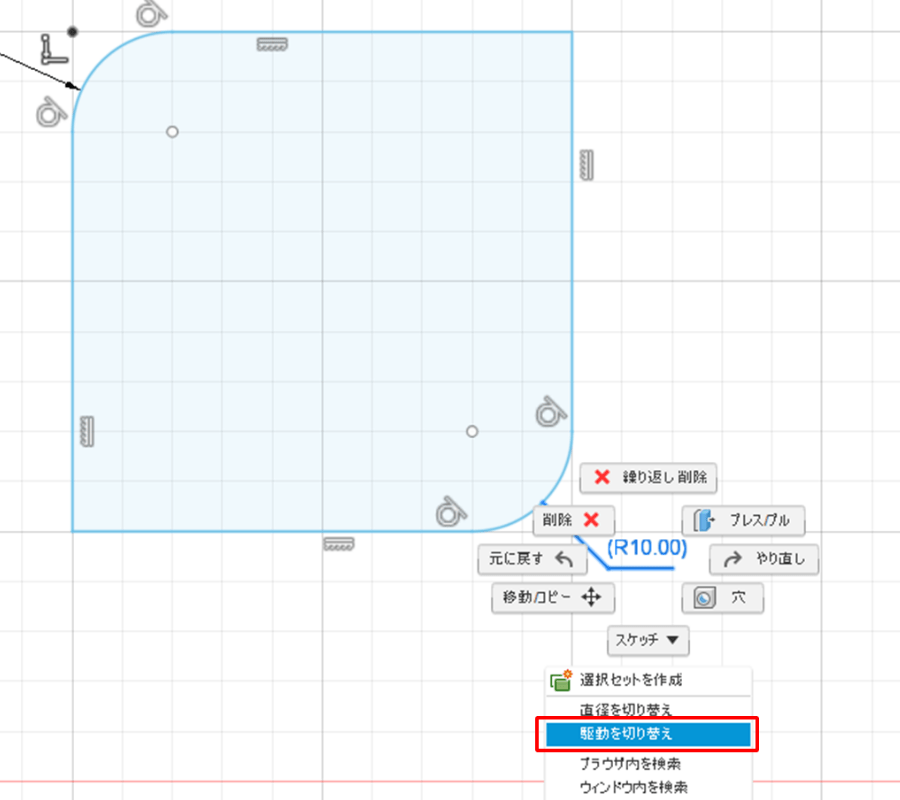Select the tangent constraint icon above top-left arc
Image resolution: width=900 pixels, height=800 pixels.
pyautogui.click(x=152, y=13)
